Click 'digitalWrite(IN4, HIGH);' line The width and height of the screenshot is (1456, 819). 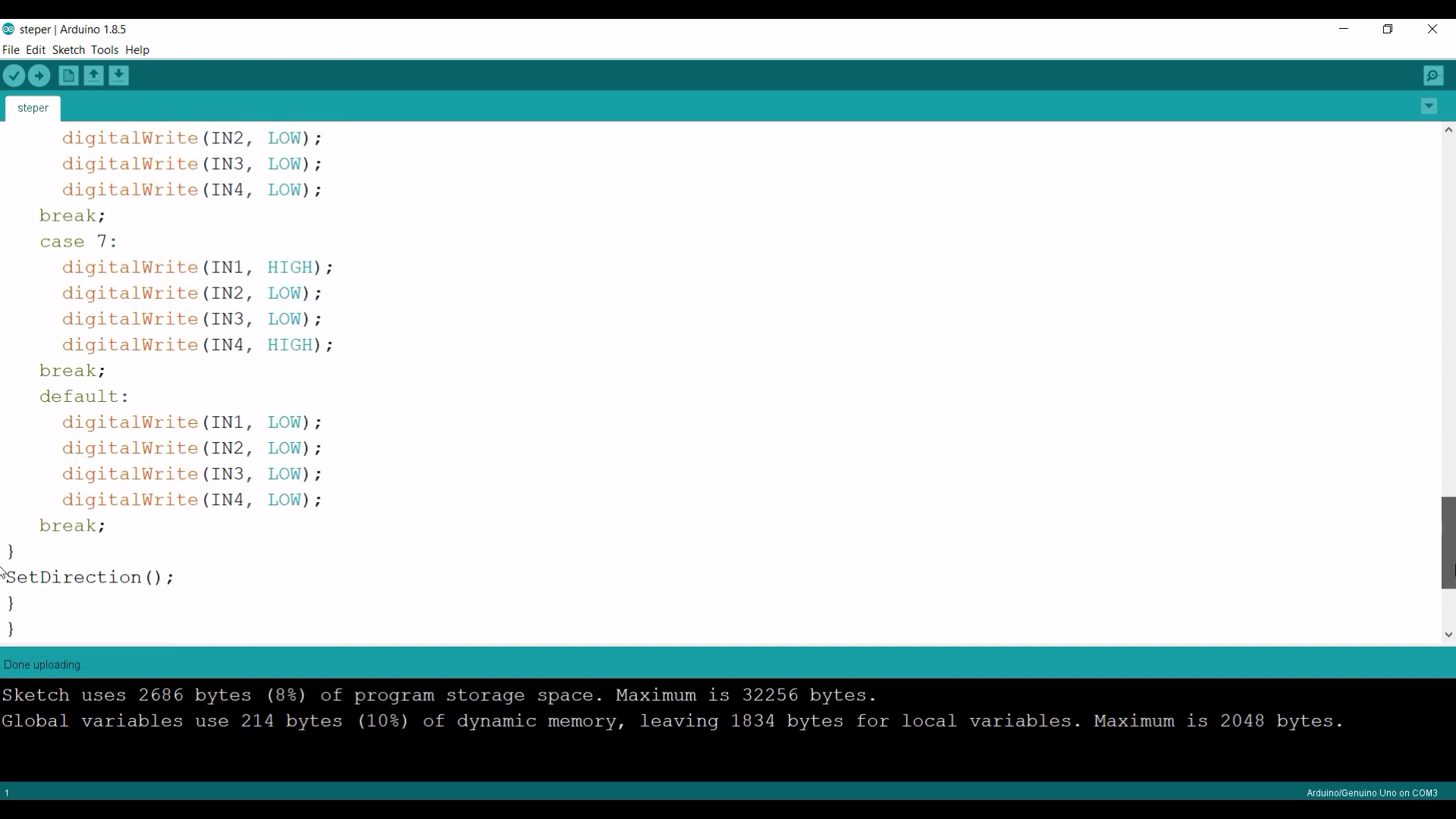pyautogui.click(x=198, y=345)
